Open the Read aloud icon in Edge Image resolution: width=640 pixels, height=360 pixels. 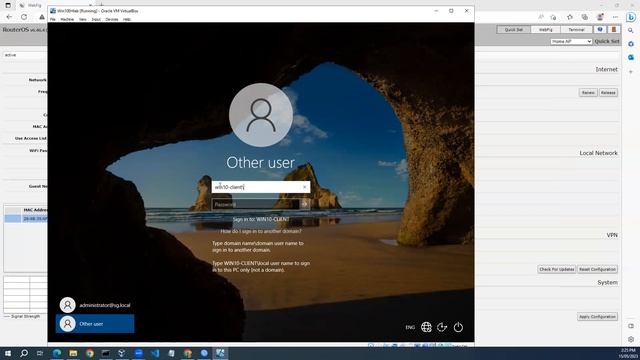tap(541, 17)
